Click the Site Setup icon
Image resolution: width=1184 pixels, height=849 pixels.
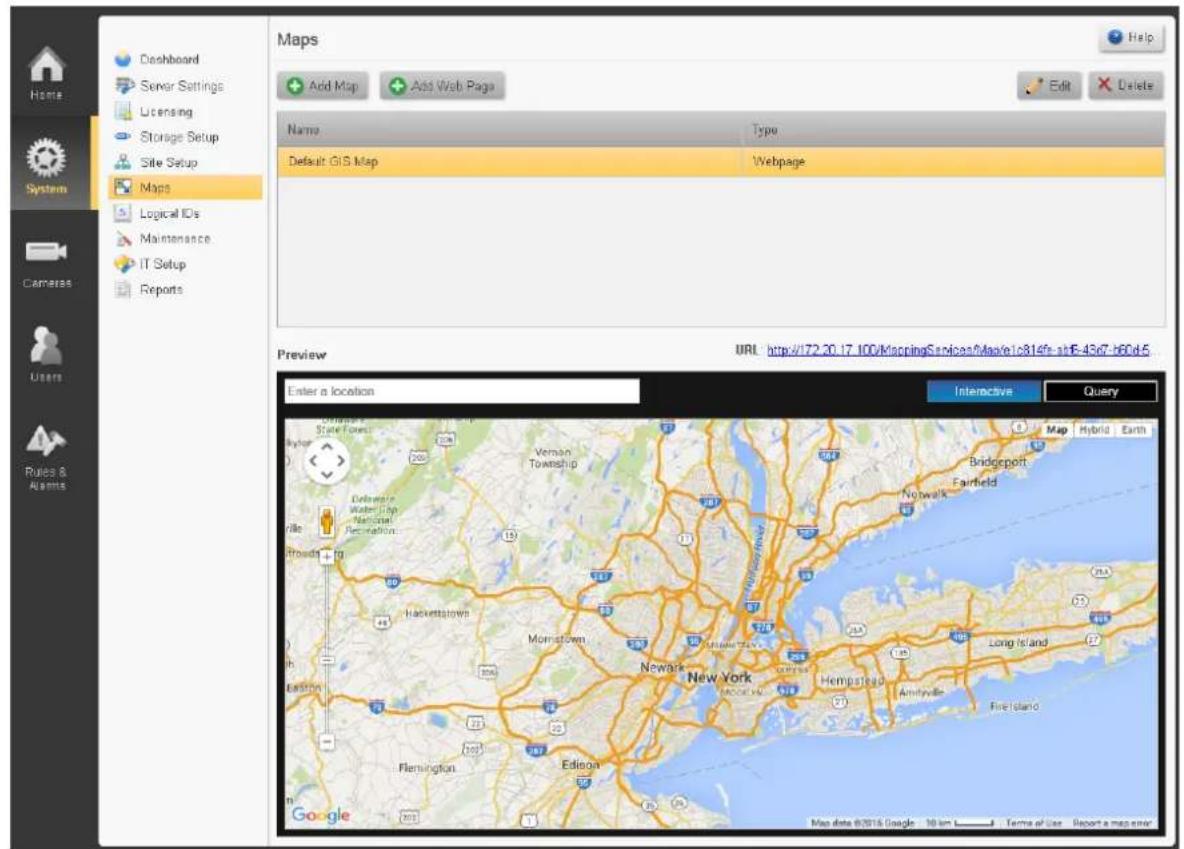(x=123, y=162)
